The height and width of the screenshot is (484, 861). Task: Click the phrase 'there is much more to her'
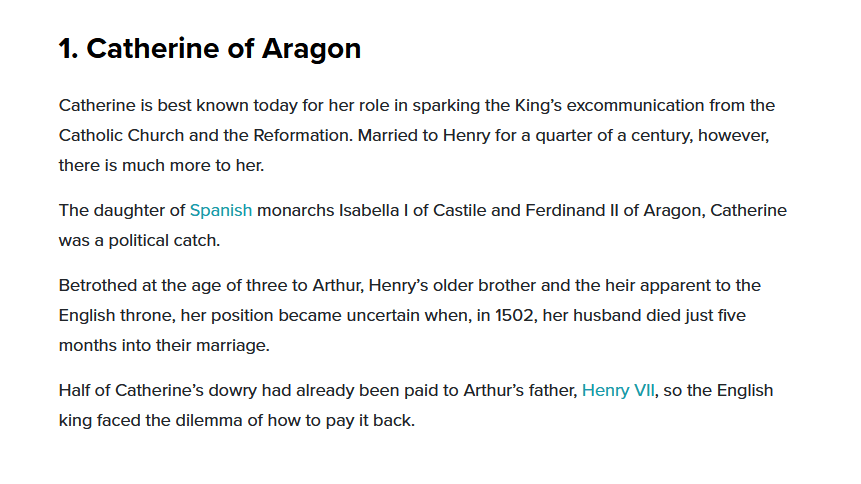point(161,165)
